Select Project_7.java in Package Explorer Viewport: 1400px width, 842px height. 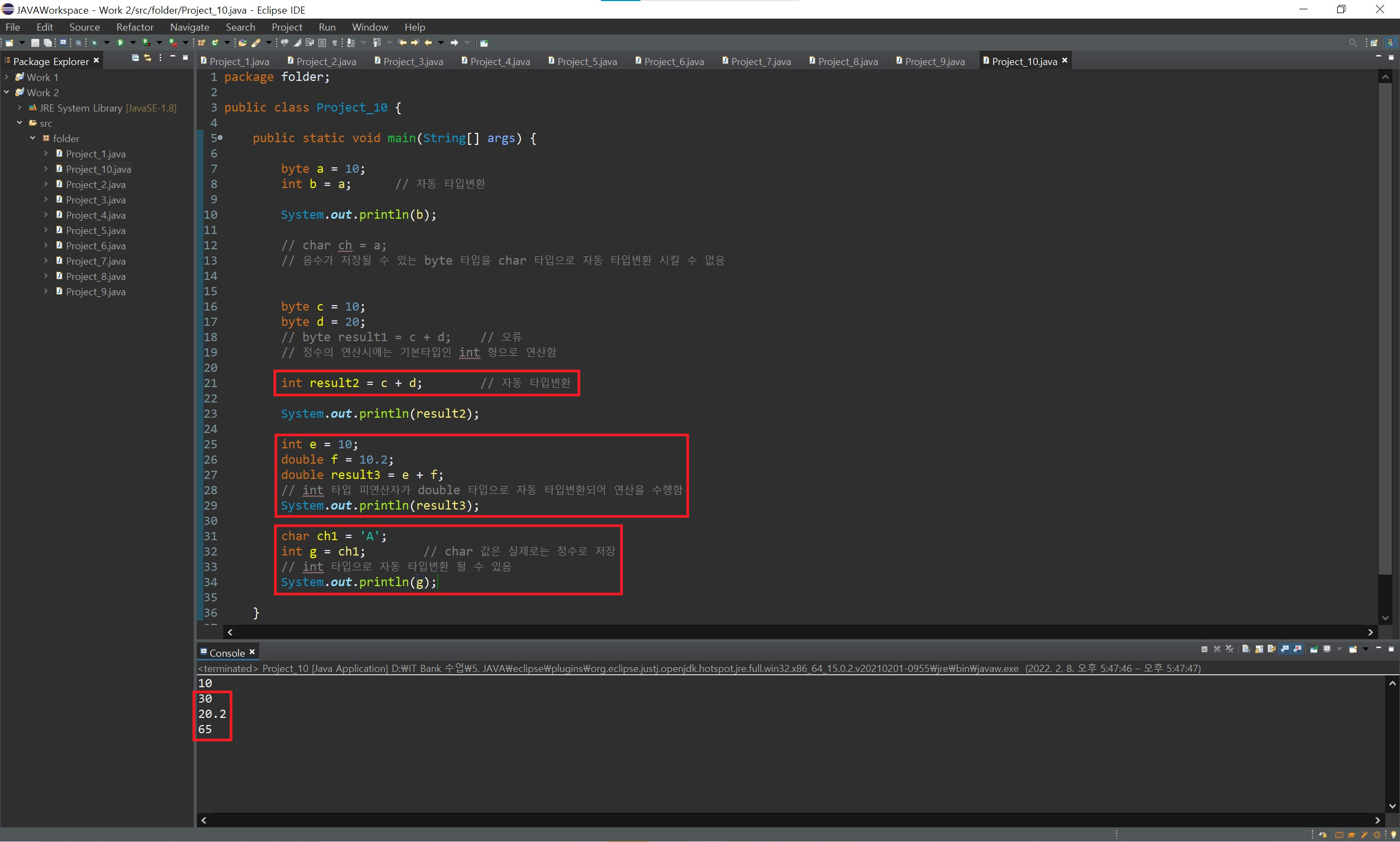point(95,261)
